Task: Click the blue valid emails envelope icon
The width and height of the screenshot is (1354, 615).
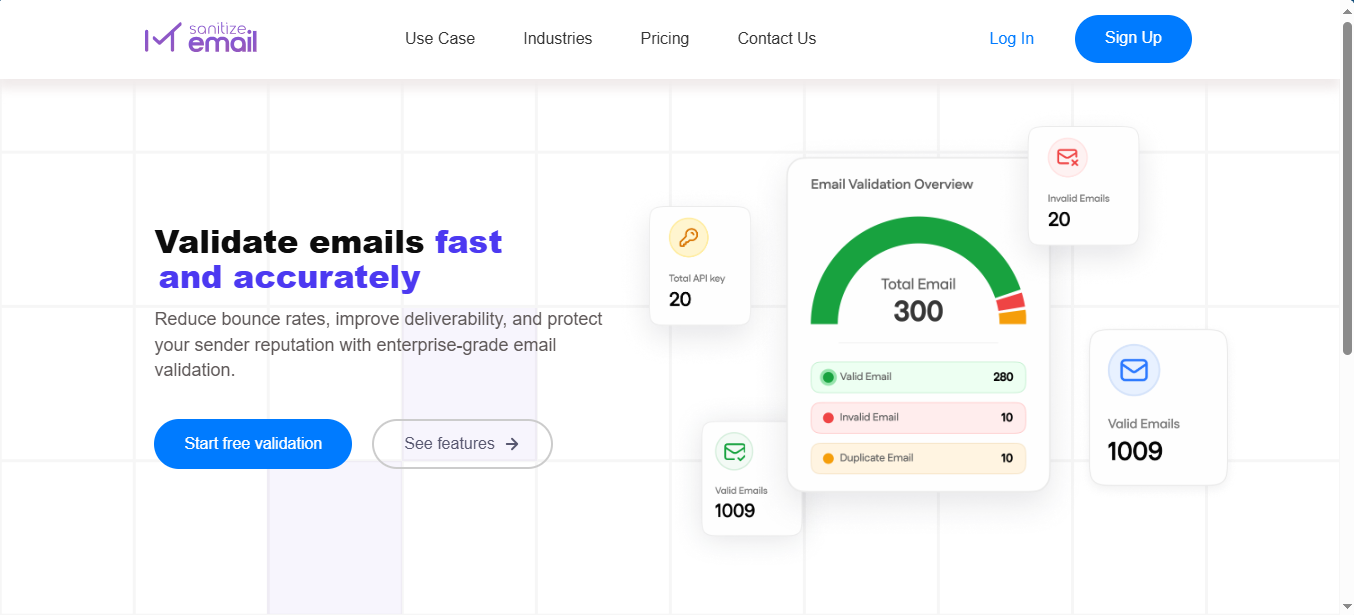Action: [x=1133, y=370]
